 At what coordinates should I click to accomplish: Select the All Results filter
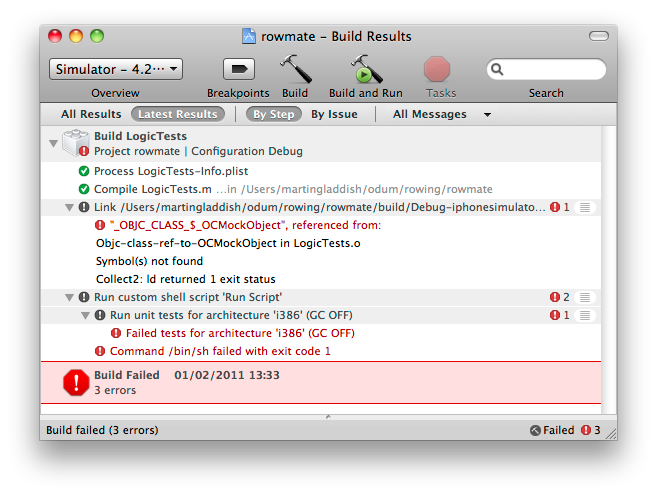[x=91, y=114]
